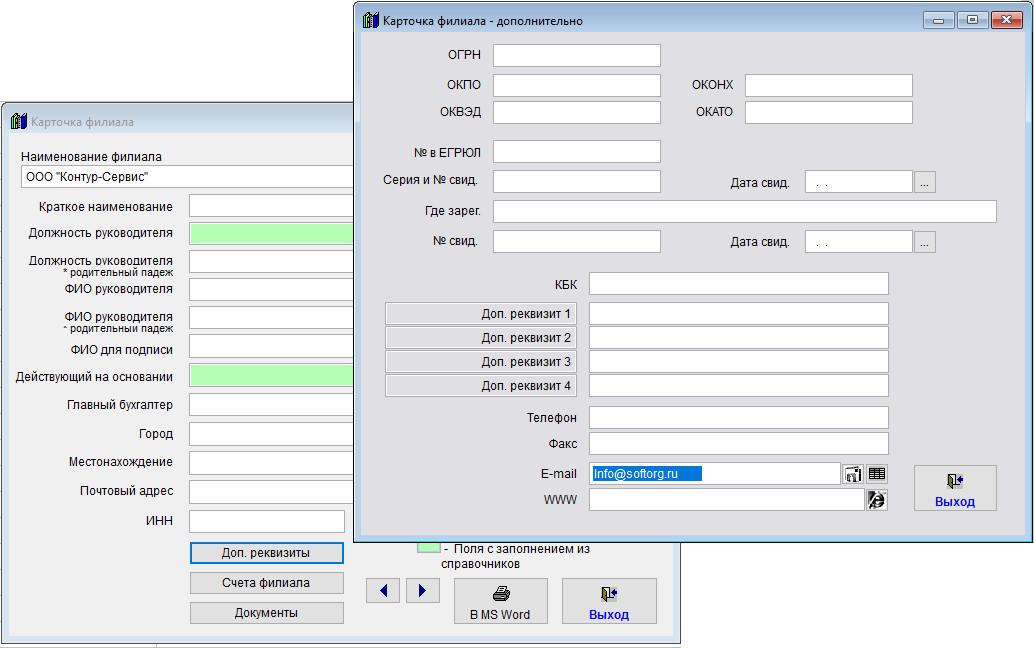Click into the Серия и № свид. field
1034x648 pixels.
click(577, 181)
